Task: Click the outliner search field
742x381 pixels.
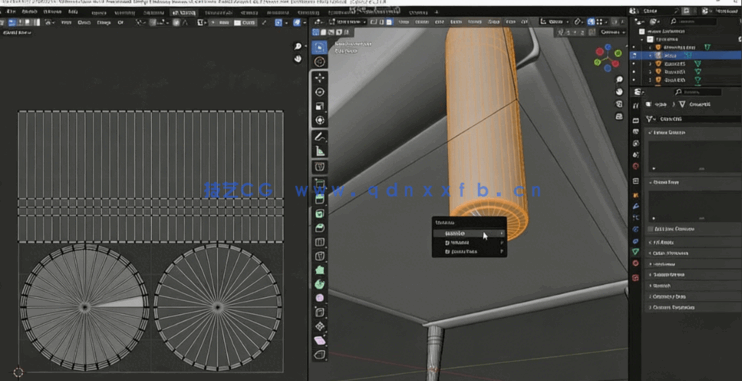Action: click(692, 21)
